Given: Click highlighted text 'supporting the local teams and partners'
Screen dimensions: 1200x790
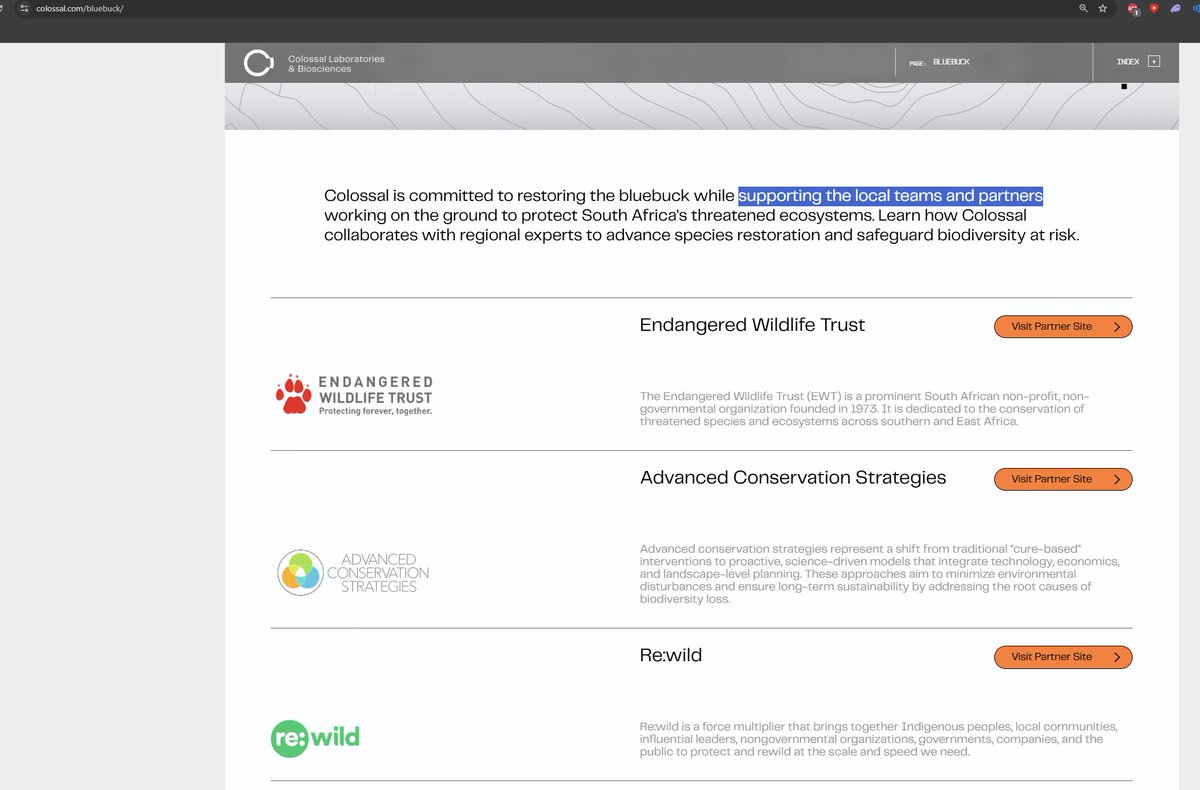Looking at the screenshot, I should [891, 195].
